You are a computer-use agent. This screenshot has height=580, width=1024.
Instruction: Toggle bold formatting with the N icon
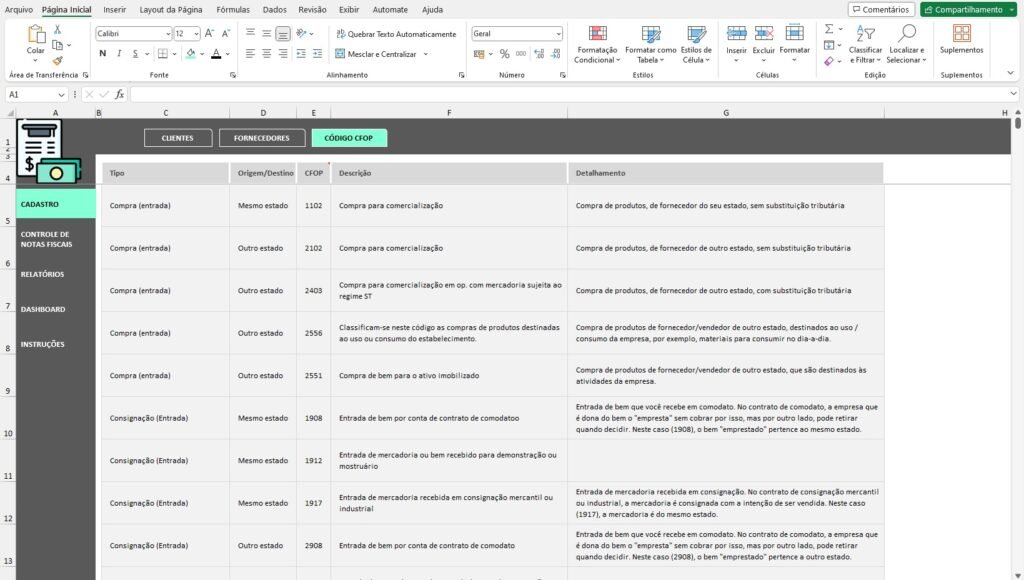tap(102, 53)
